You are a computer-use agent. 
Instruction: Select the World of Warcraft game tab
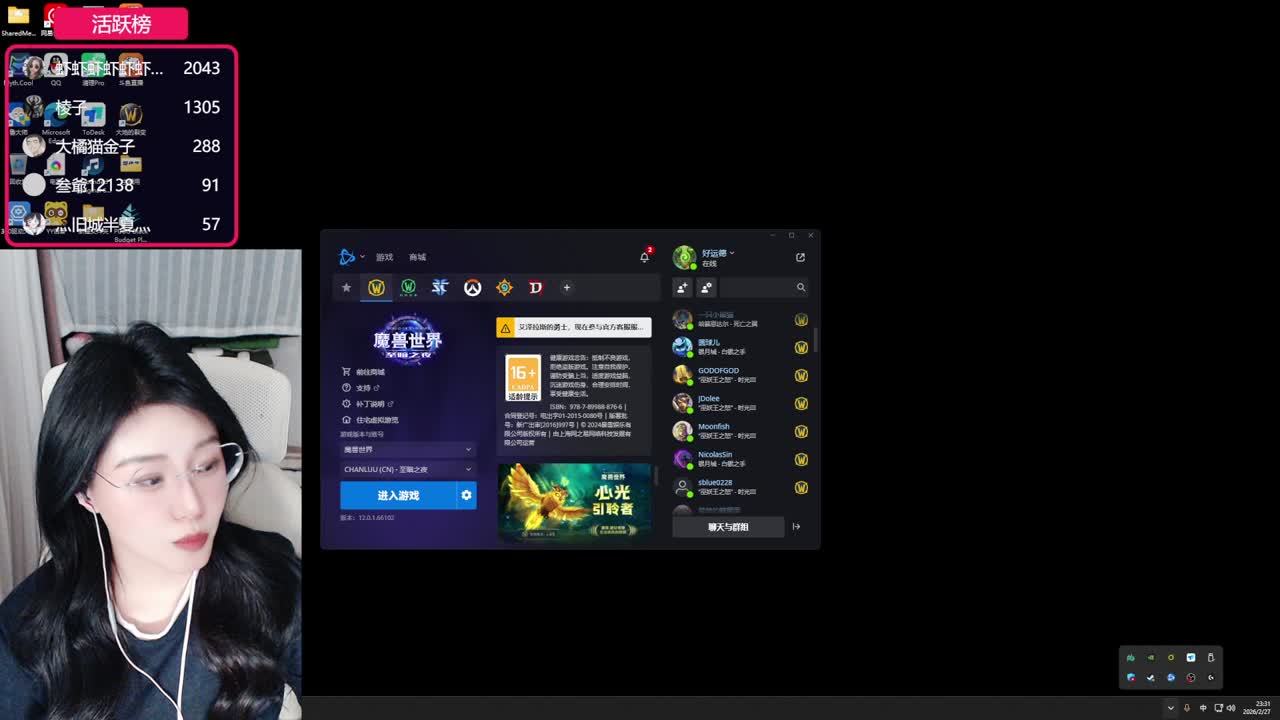click(x=376, y=287)
